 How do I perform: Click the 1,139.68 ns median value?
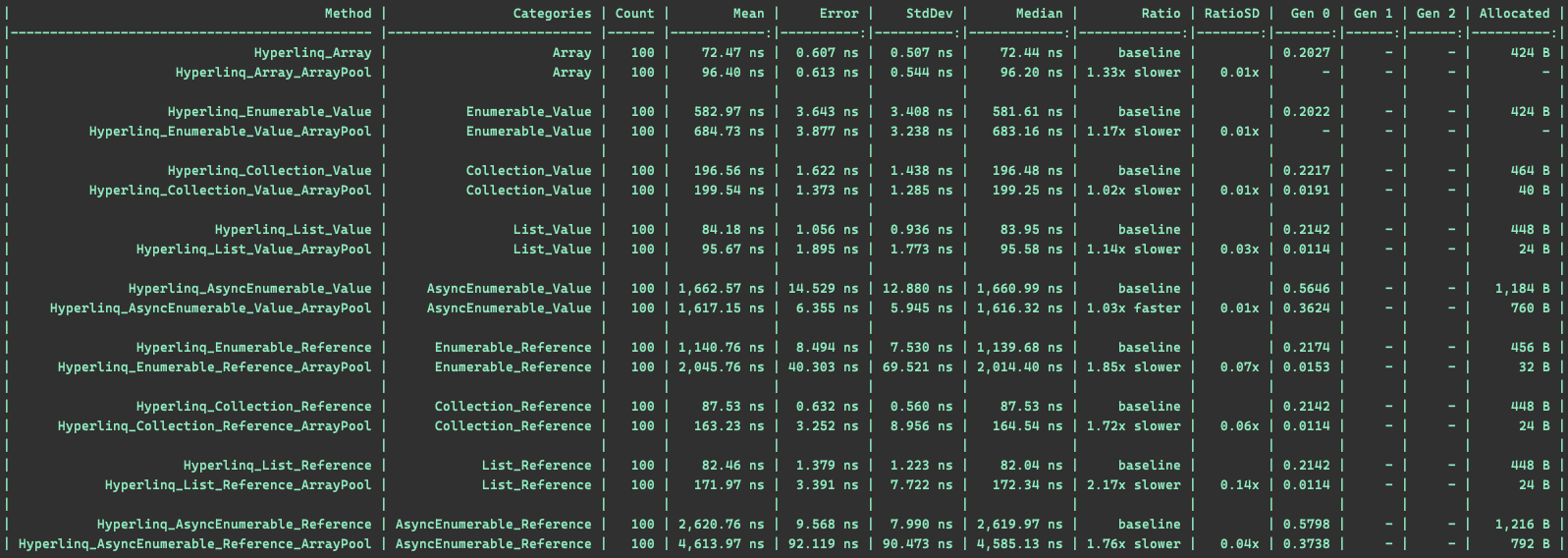(1020, 348)
